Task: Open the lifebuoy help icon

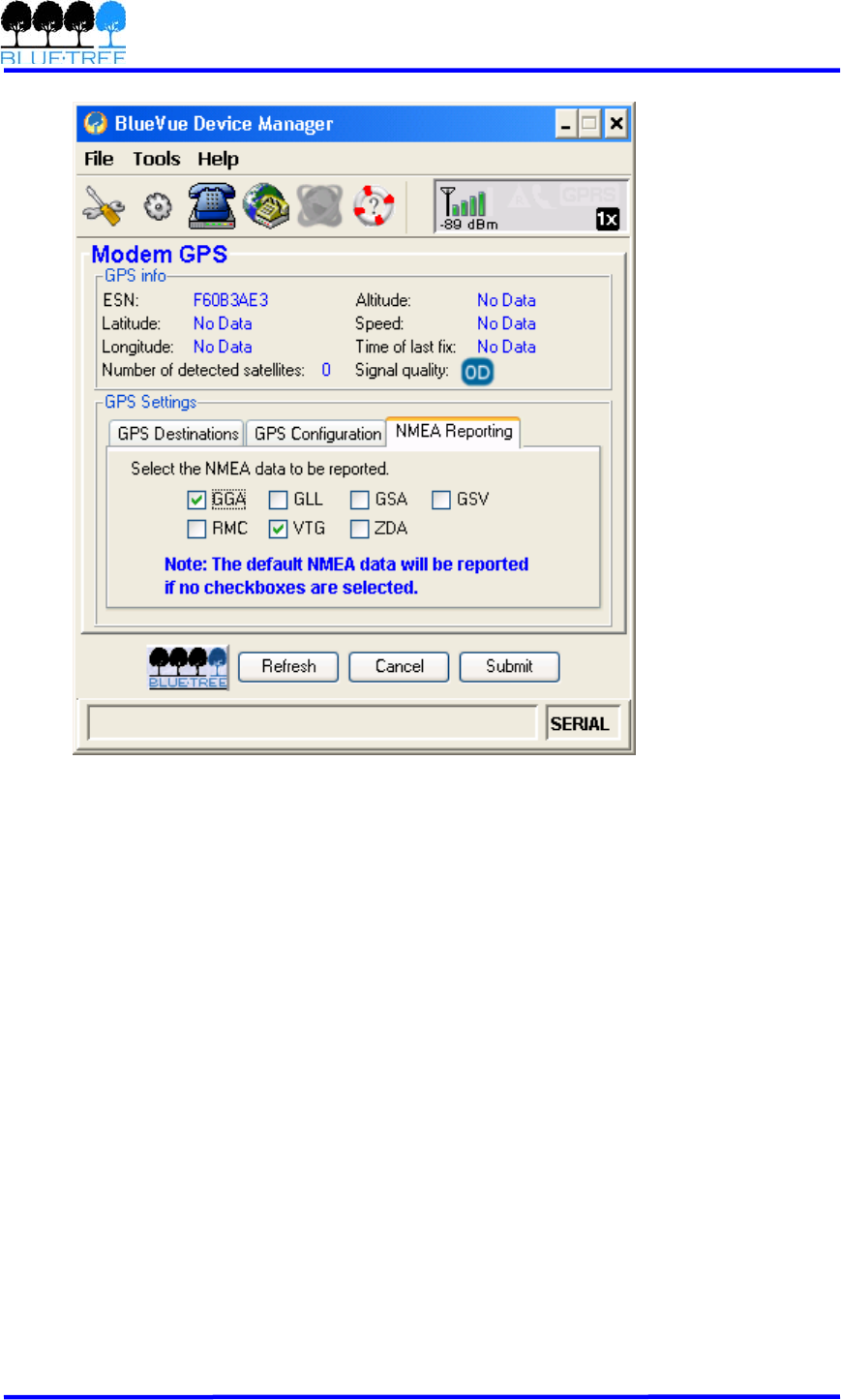Action: 374,205
